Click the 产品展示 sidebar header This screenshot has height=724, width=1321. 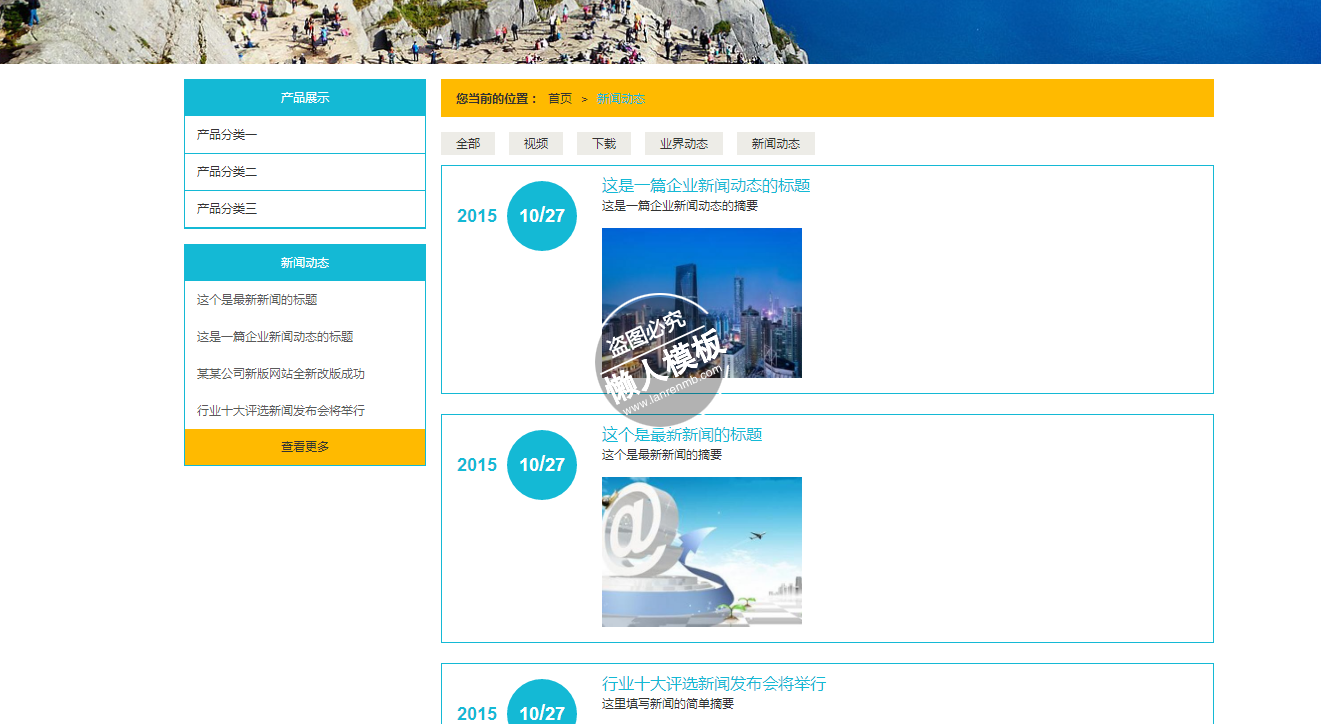[305, 98]
